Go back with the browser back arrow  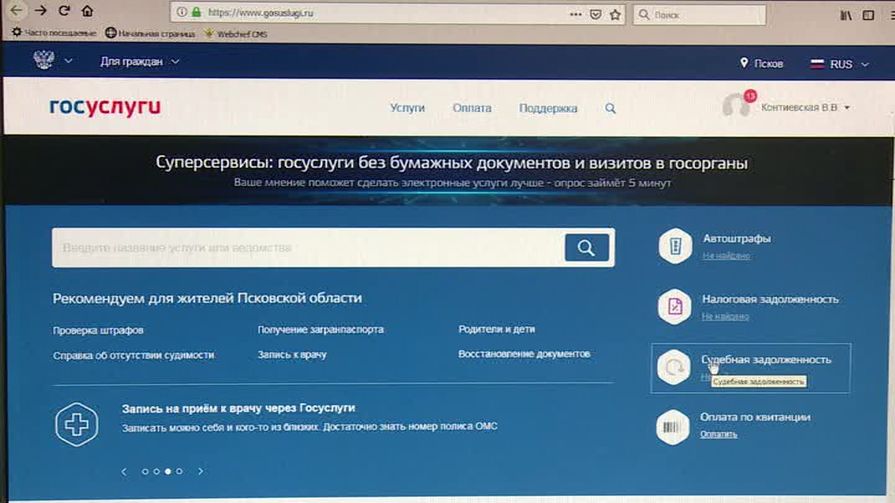click(17, 10)
